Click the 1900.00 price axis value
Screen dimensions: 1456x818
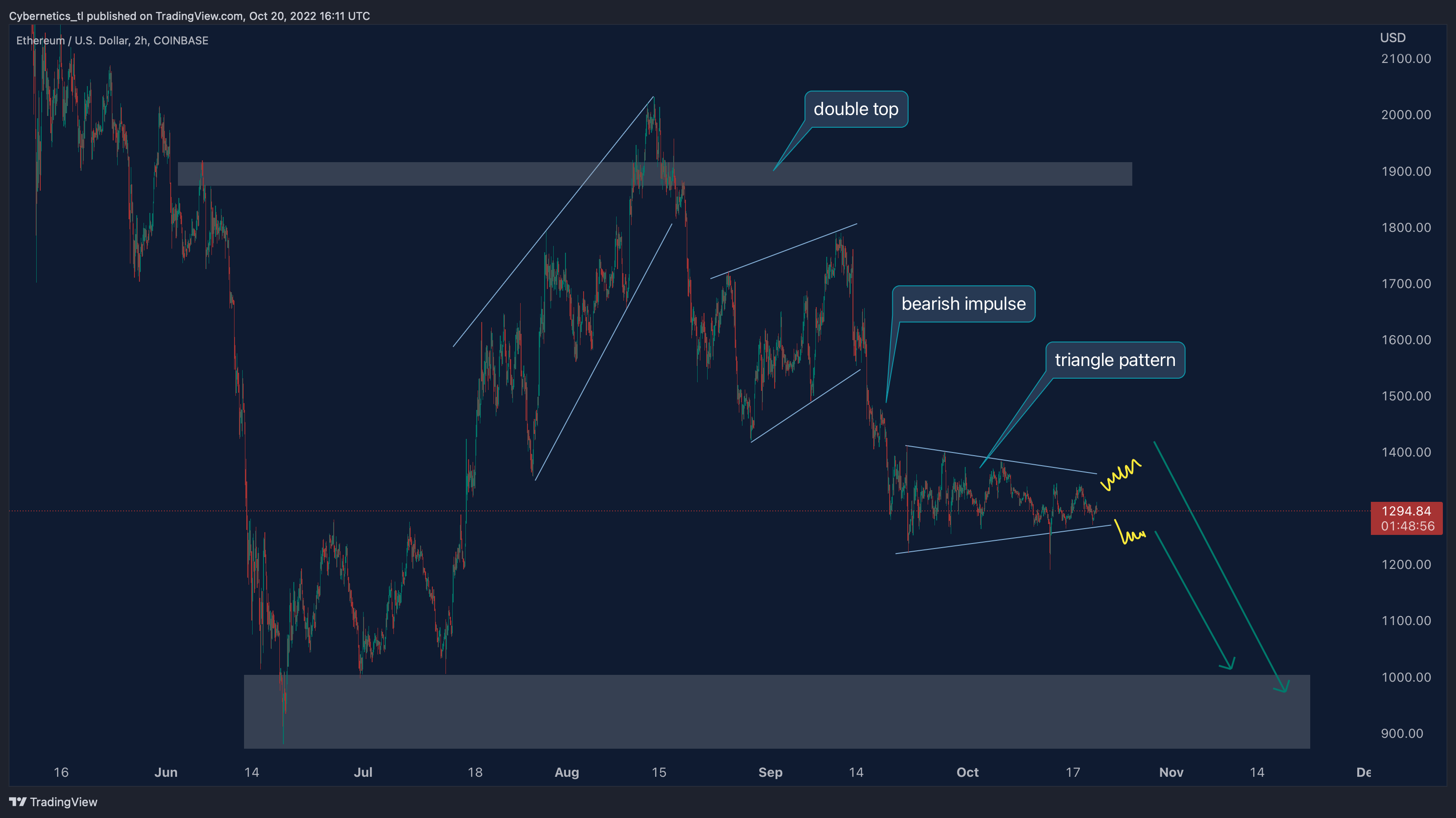pos(1406,171)
